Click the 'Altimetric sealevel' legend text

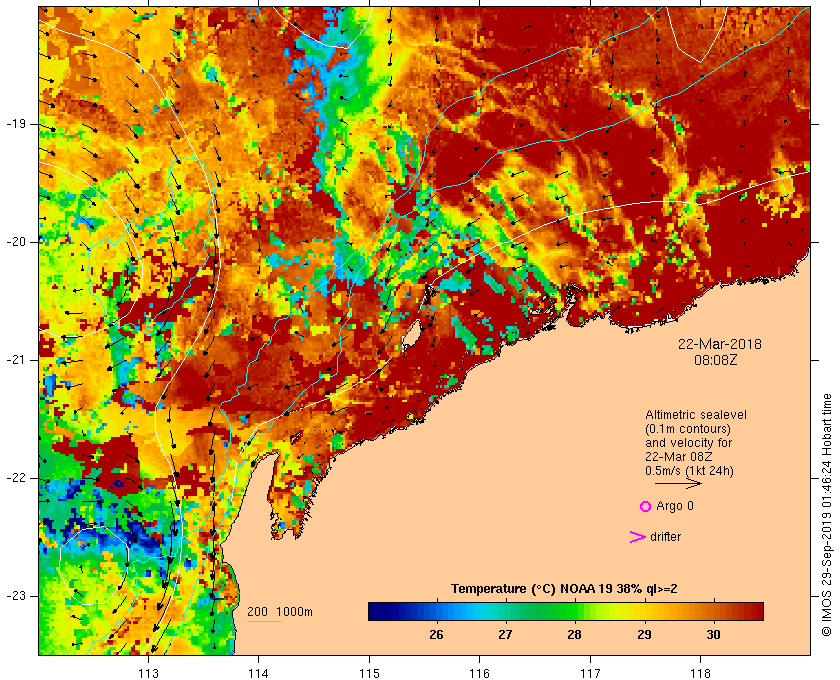click(696, 415)
